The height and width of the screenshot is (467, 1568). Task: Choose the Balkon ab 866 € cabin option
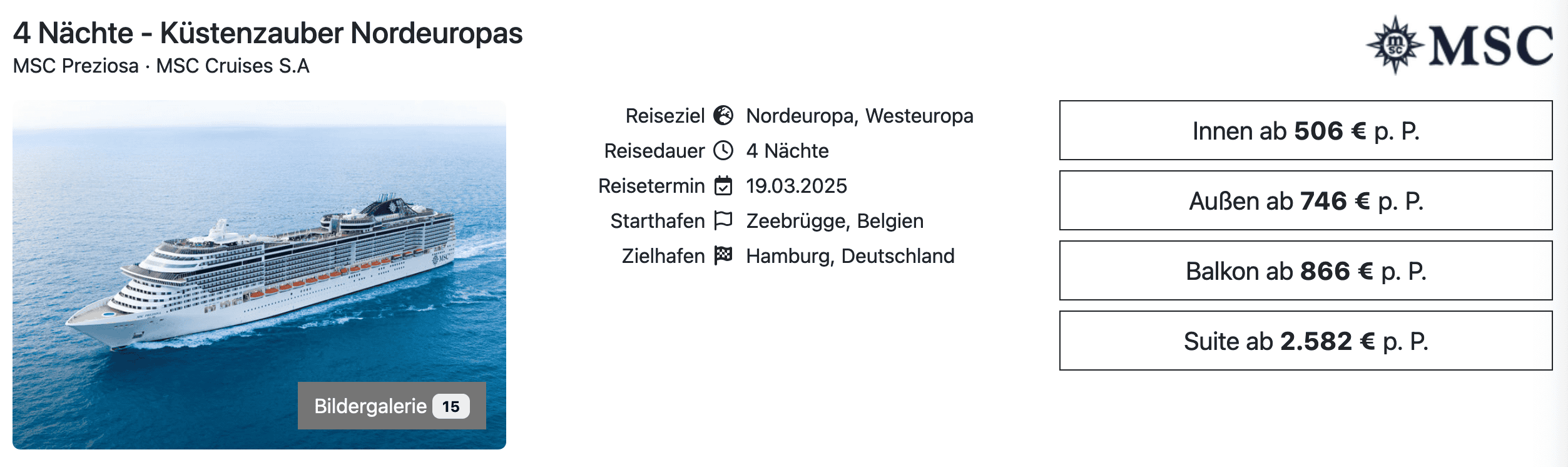click(x=1305, y=271)
